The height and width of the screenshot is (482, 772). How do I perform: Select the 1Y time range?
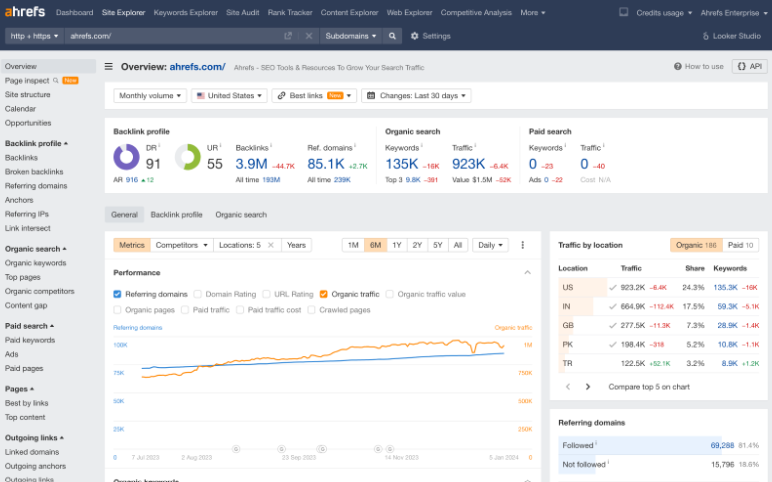pos(397,245)
